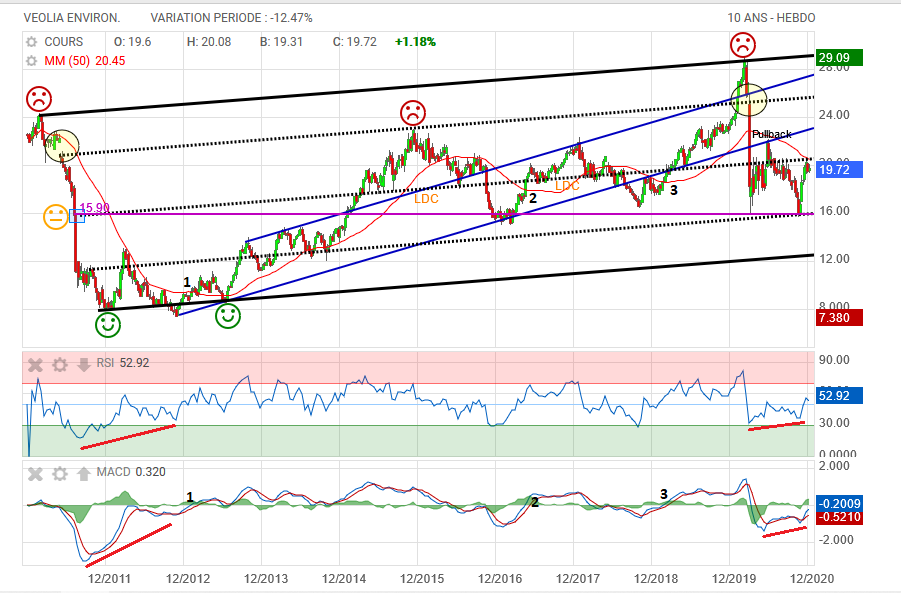Close the RSI indicator panel
The width and height of the screenshot is (901, 593).
click(x=36, y=364)
